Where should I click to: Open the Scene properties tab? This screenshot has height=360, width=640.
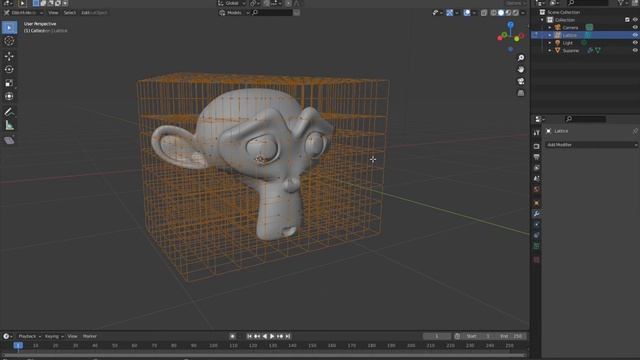tap(536, 178)
